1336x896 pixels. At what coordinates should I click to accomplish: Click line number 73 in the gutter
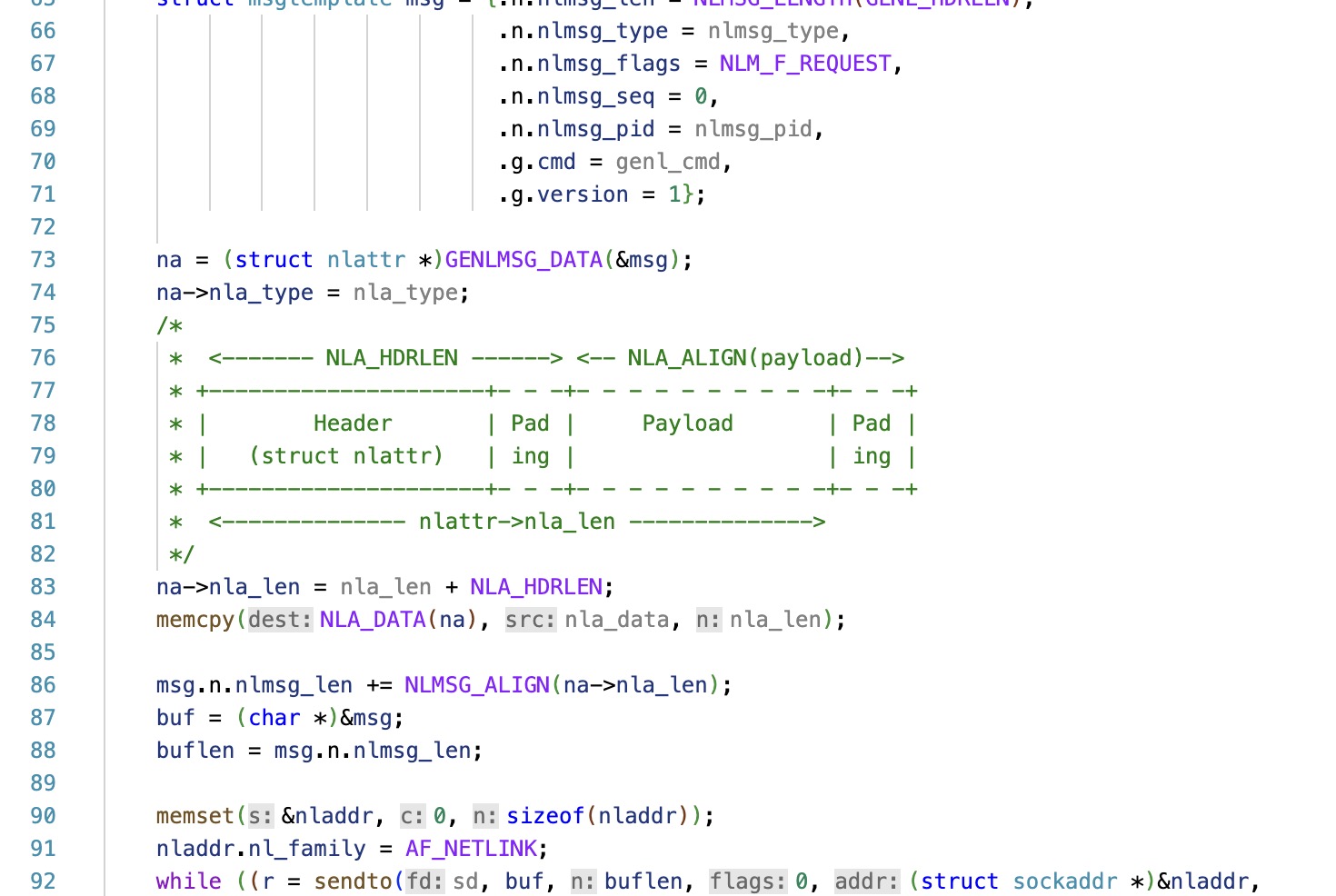coord(43,260)
